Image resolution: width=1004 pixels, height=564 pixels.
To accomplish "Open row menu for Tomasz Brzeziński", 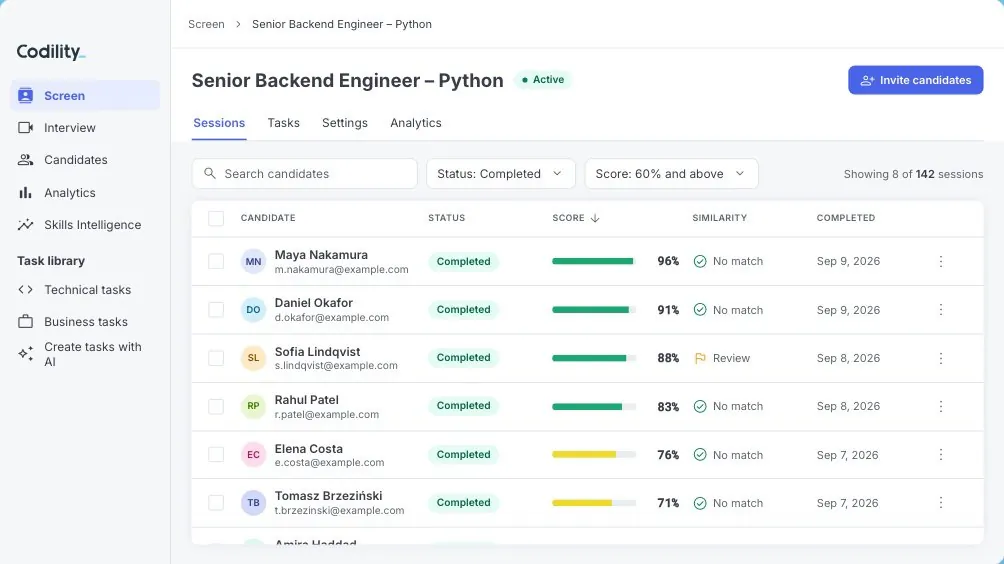I will (941, 503).
